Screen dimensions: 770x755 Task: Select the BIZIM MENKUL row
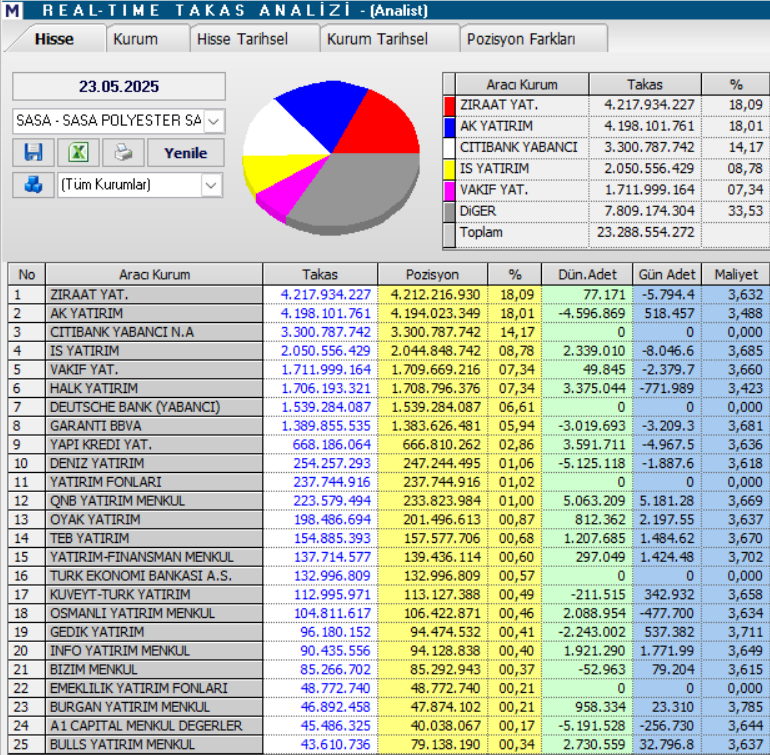point(388,670)
